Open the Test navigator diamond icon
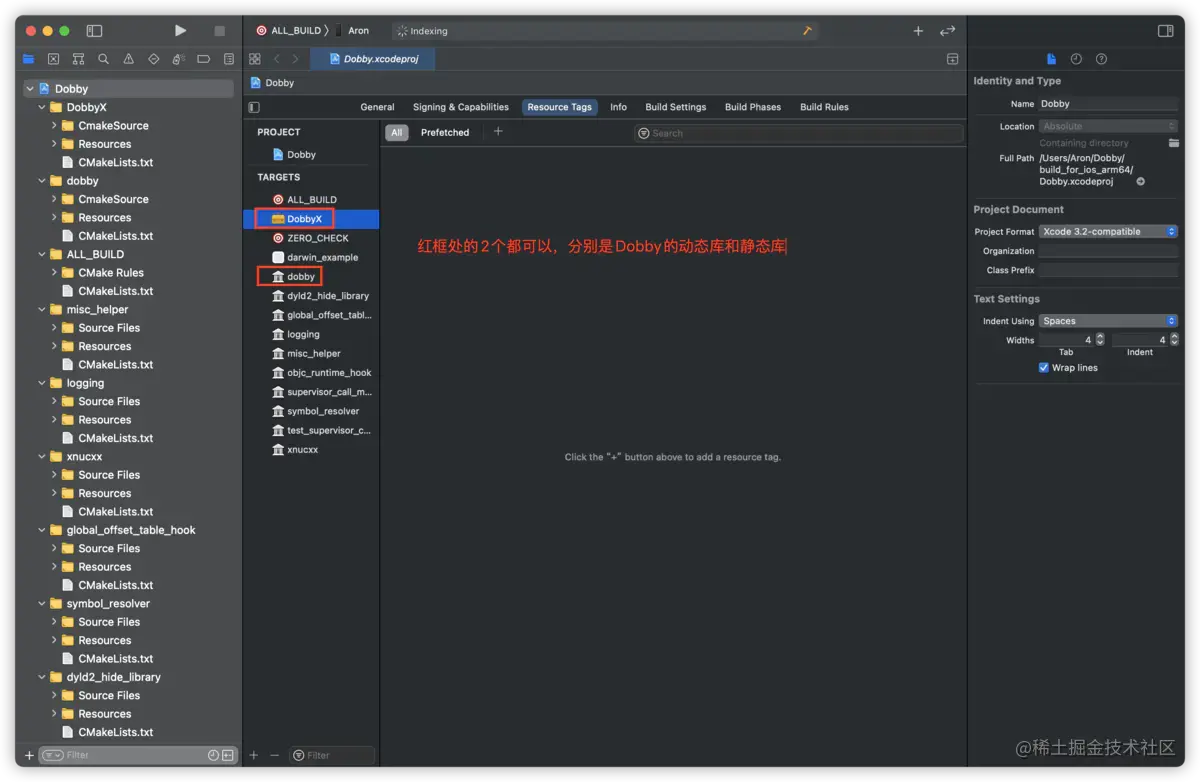 [x=153, y=59]
